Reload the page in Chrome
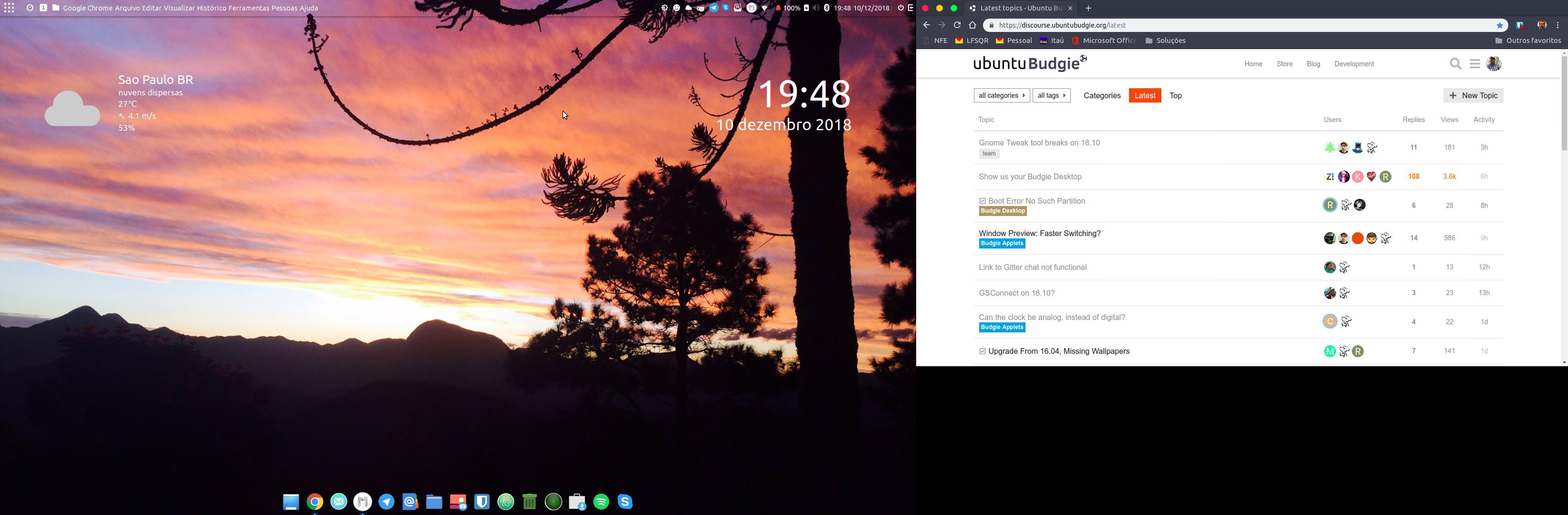1568x515 pixels. pyautogui.click(x=957, y=25)
